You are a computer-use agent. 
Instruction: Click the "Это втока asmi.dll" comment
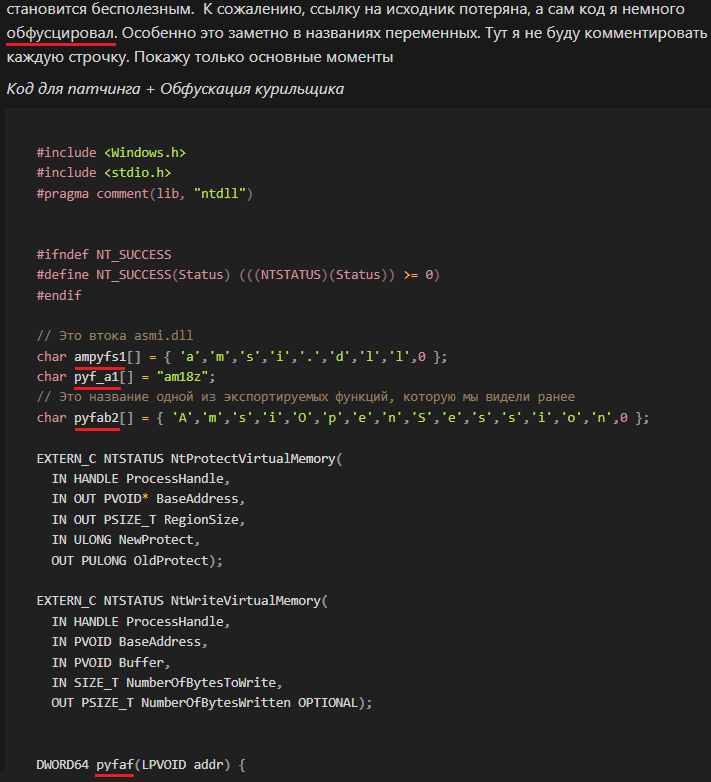pos(121,335)
